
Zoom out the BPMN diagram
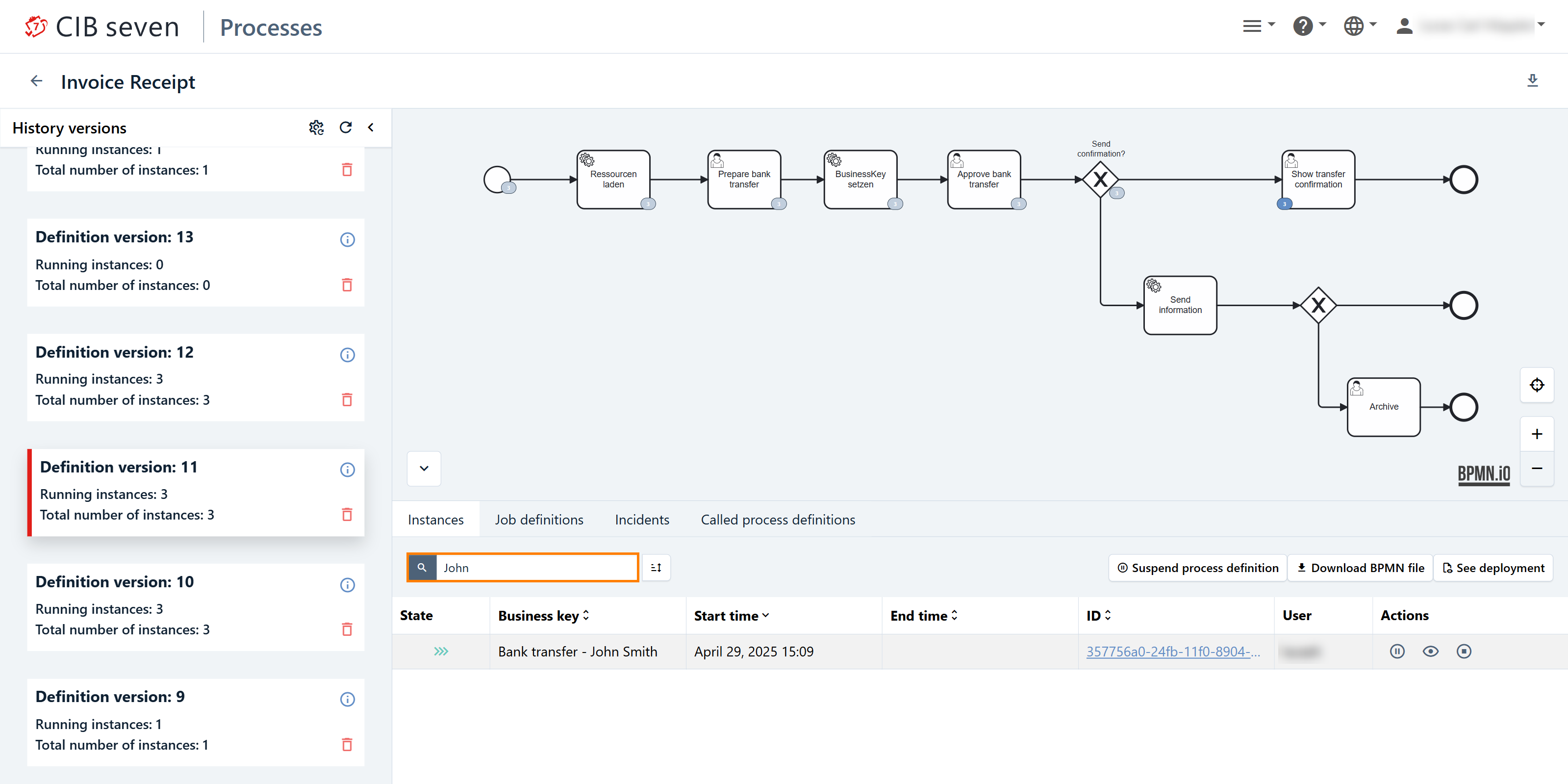[1536, 468]
